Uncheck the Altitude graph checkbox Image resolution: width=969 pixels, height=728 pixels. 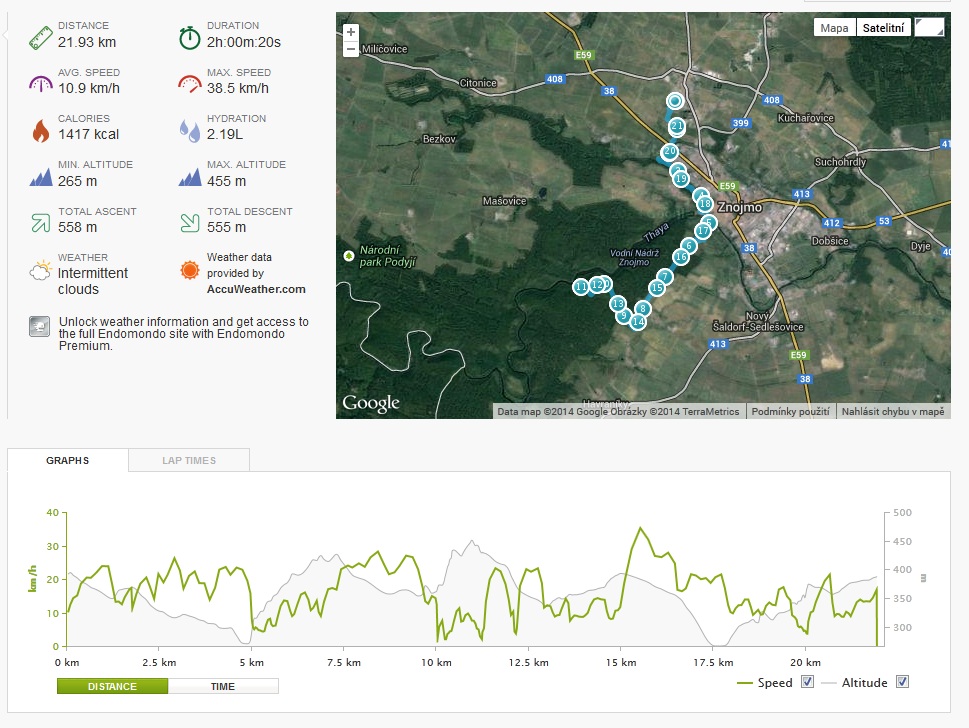(x=902, y=682)
